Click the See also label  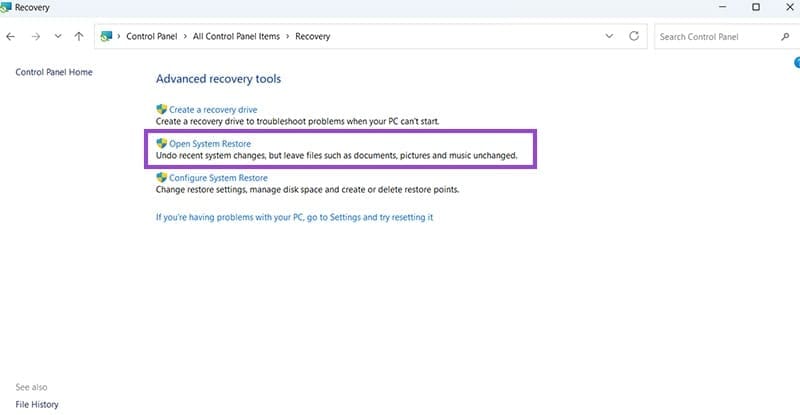(31, 387)
